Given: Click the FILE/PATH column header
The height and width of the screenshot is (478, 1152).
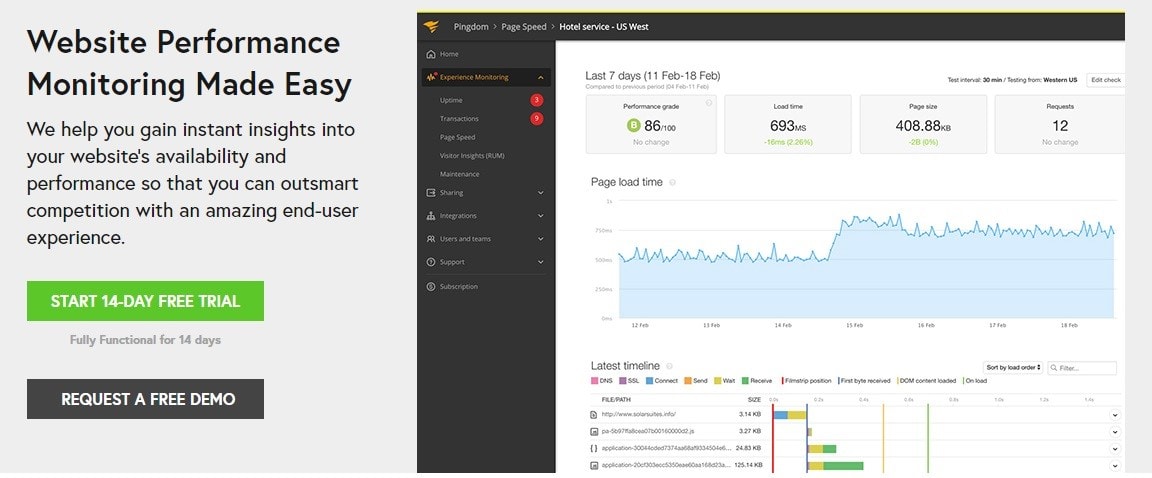Looking at the screenshot, I should [616, 400].
